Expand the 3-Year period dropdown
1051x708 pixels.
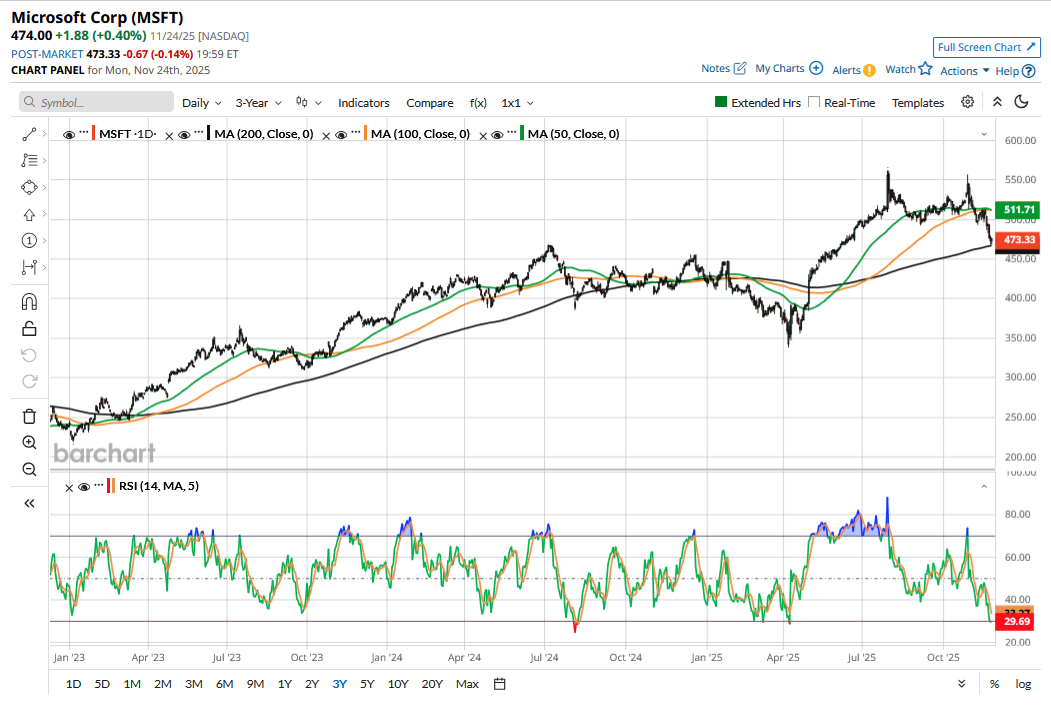click(258, 102)
